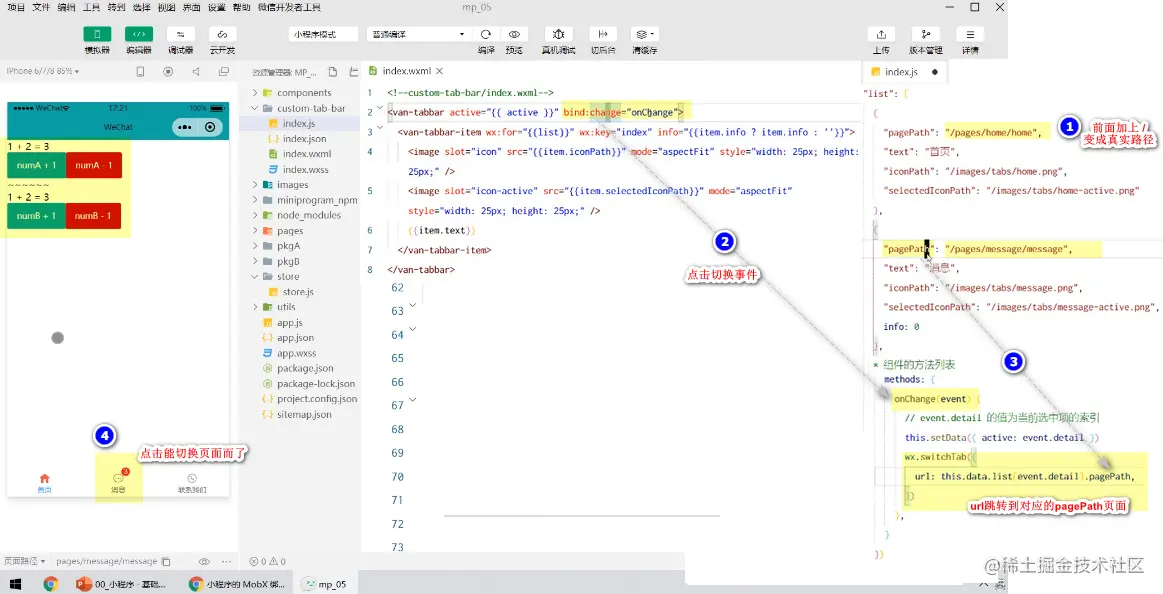The image size is (1163, 594).
Task: Click the capsule three-dots menu in simulator
Action: 185,128
